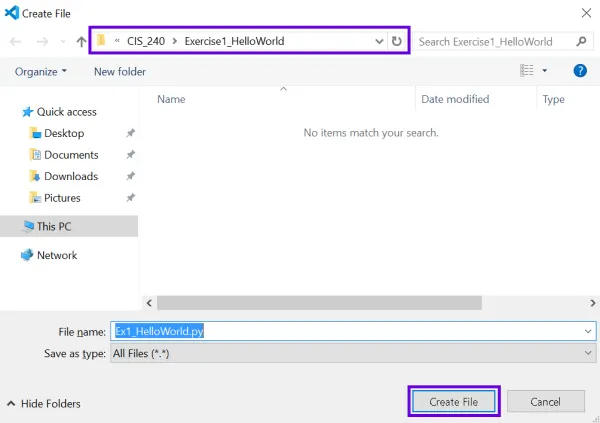The image size is (600, 423).
Task: Click the horizontal scrollbar right arrow
Action: click(593, 303)
